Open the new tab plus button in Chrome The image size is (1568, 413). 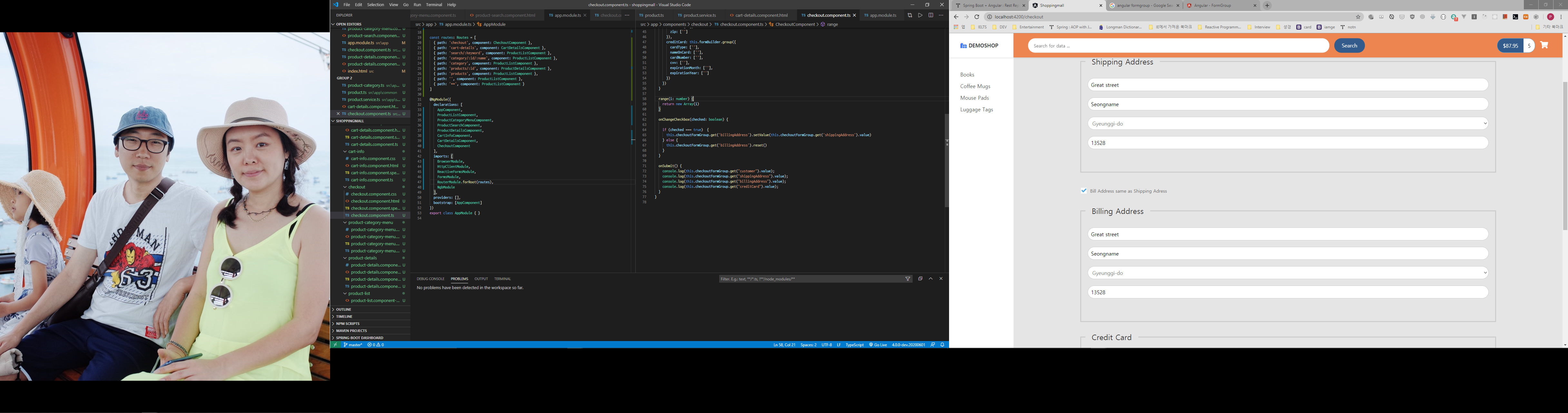[1267, 5]
